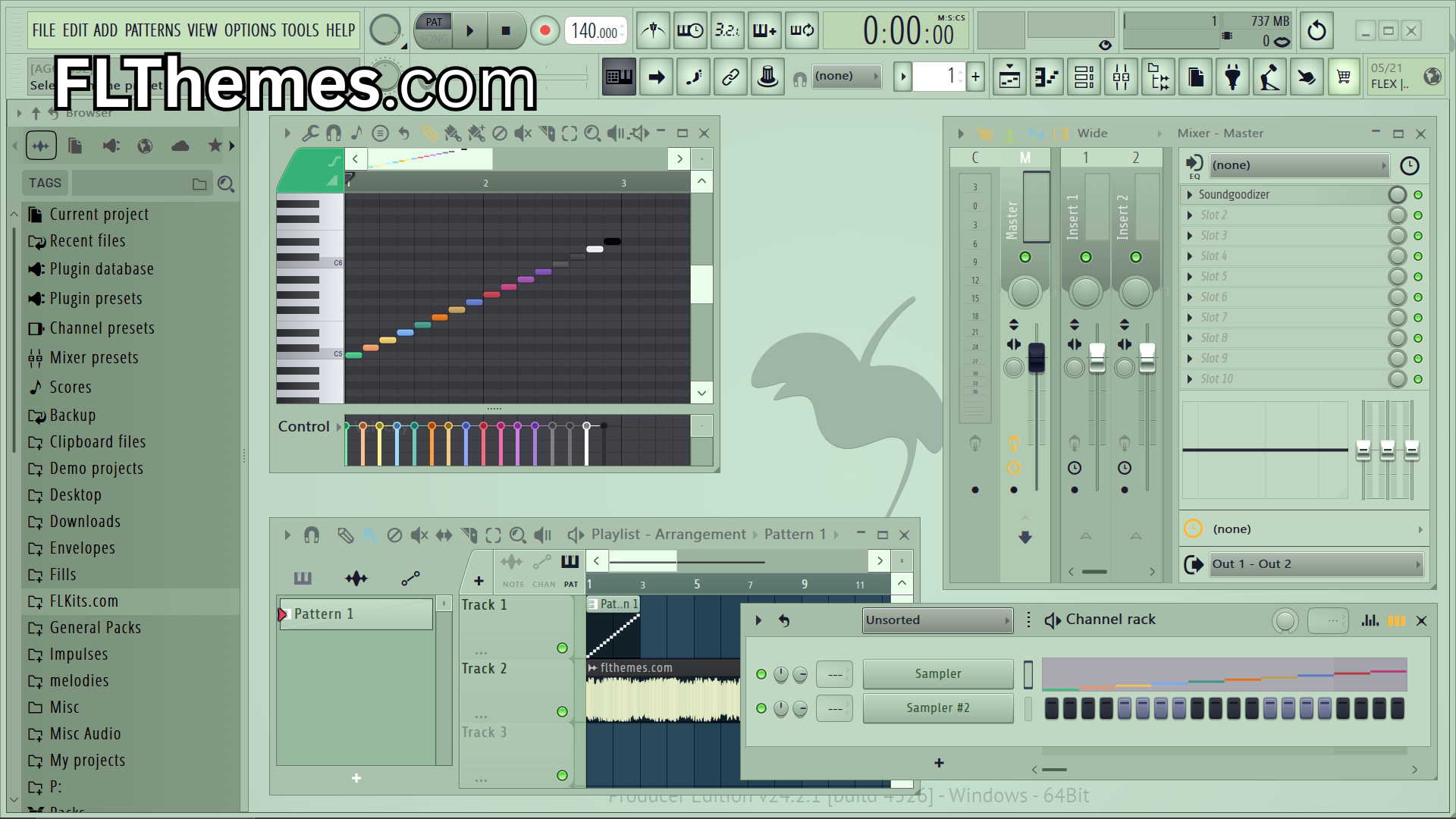
Task: Stop playback with the stop button
Action: point(506,31)
